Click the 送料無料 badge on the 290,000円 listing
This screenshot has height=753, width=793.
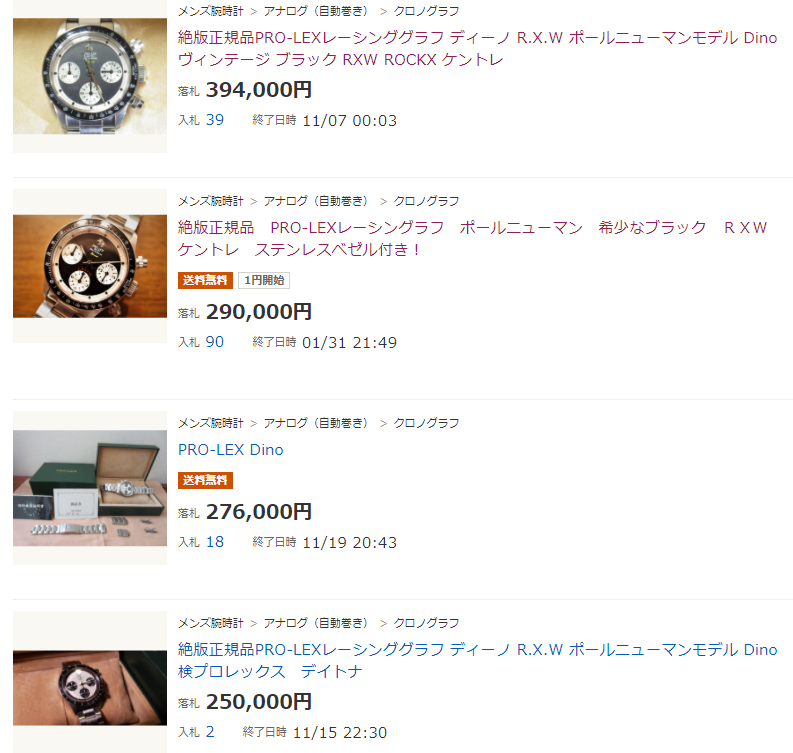[205, 280]
